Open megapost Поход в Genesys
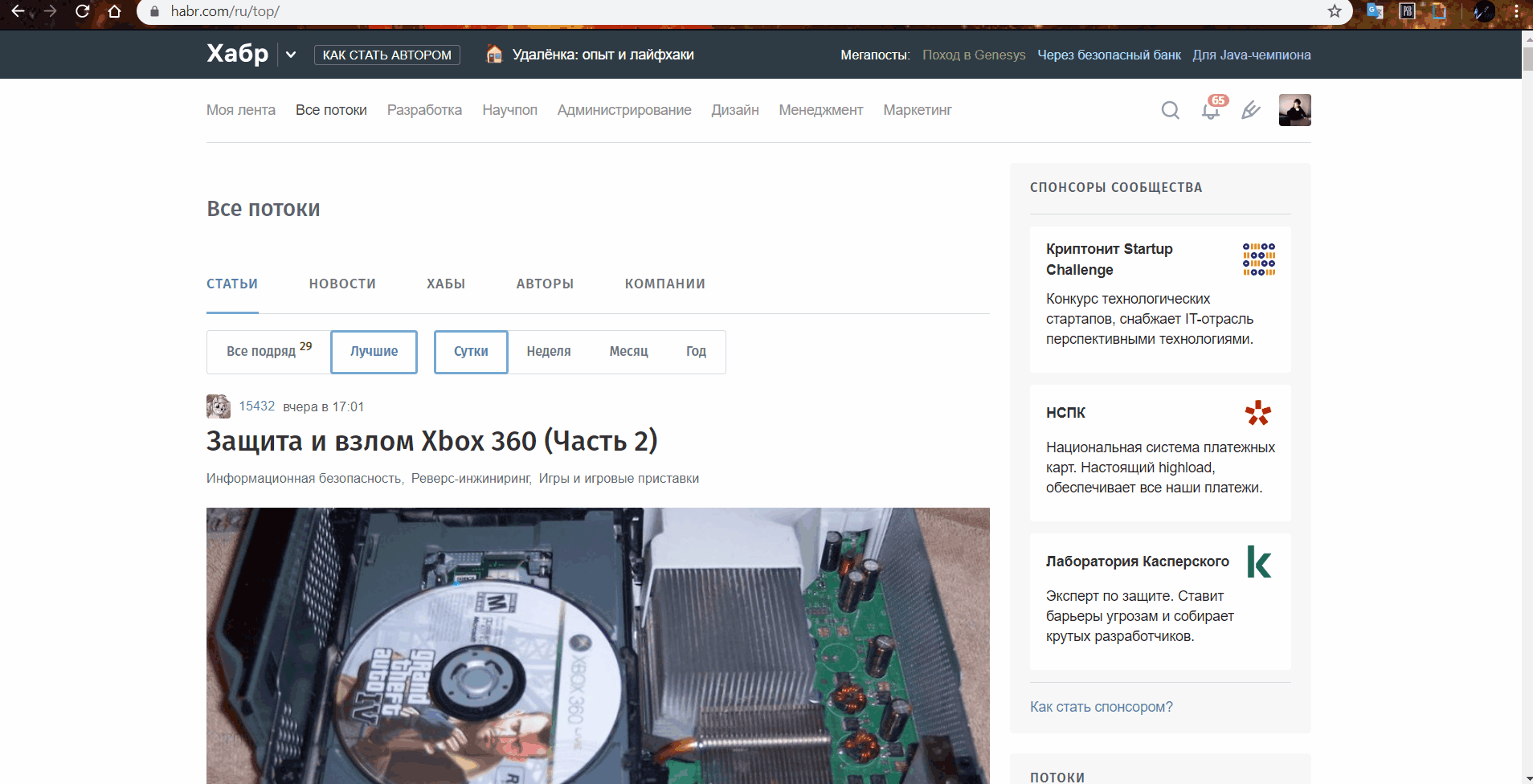Image resolution: width=1533 pixels, height=784 pixels. coord(974,55)
